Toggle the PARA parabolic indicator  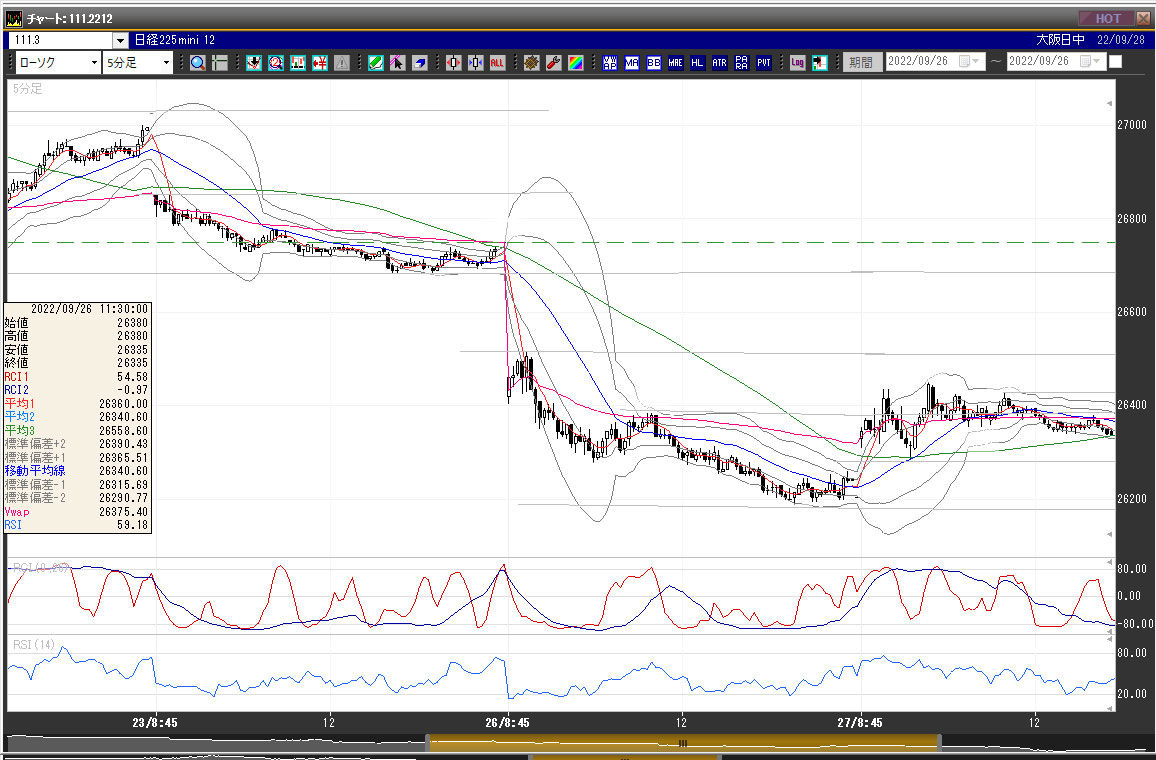pyautogui.click(x=742, y=63)
